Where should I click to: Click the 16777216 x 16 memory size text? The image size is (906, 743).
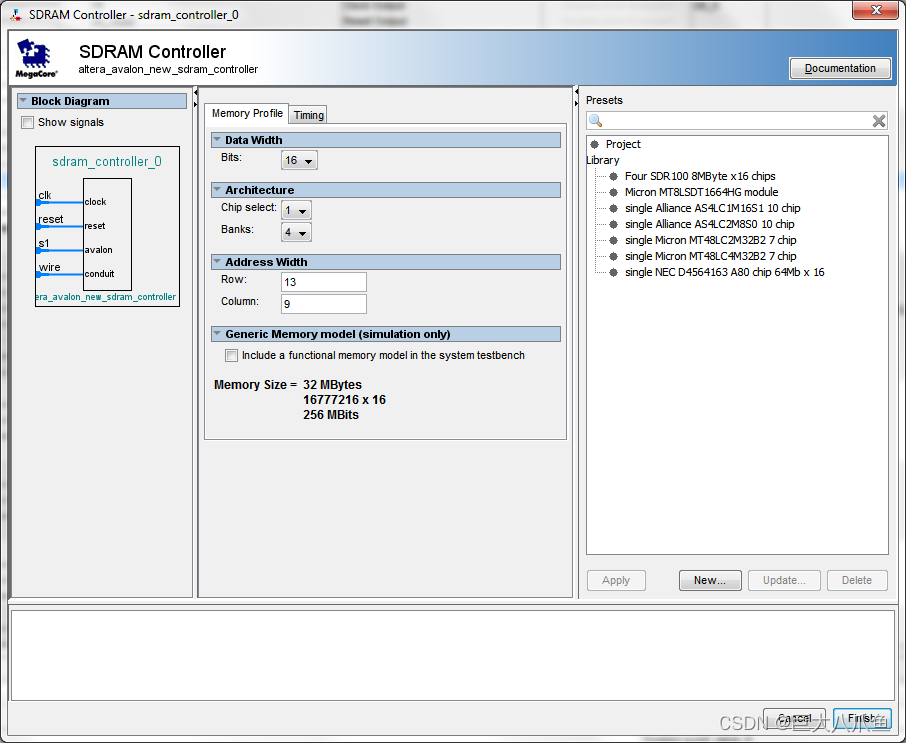[344, 400]
